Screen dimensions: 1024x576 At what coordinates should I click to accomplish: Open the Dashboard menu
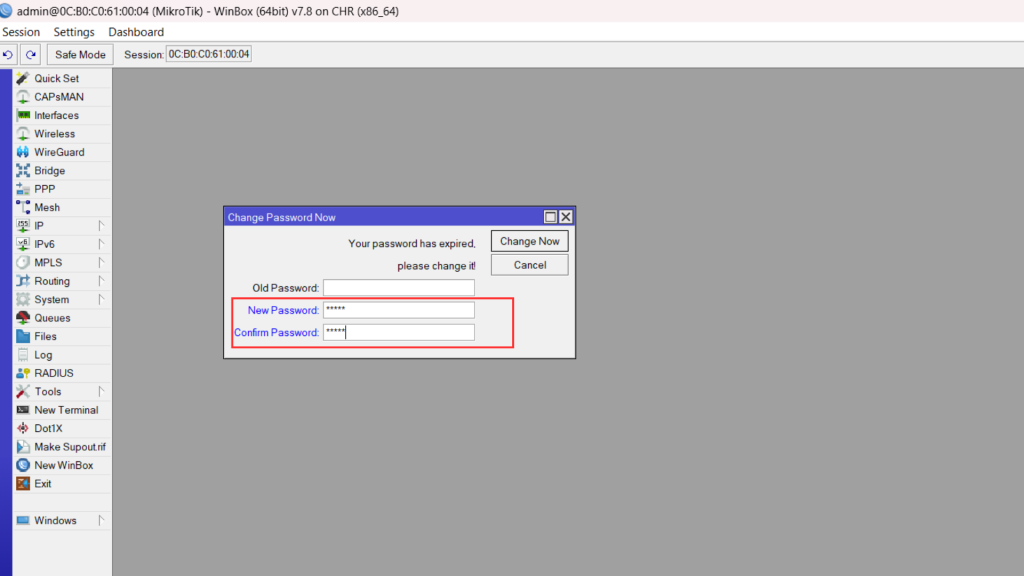click(x=136, y=32)
